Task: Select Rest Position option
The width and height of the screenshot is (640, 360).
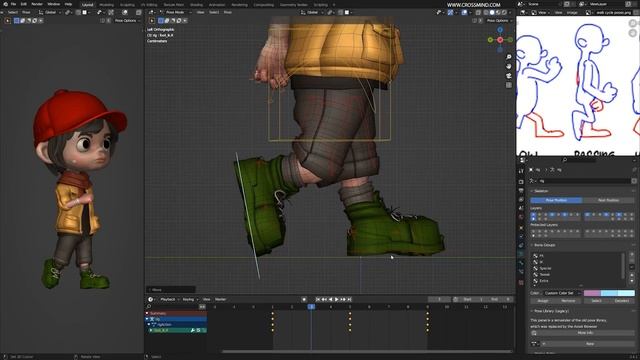Action: [608, 200]
